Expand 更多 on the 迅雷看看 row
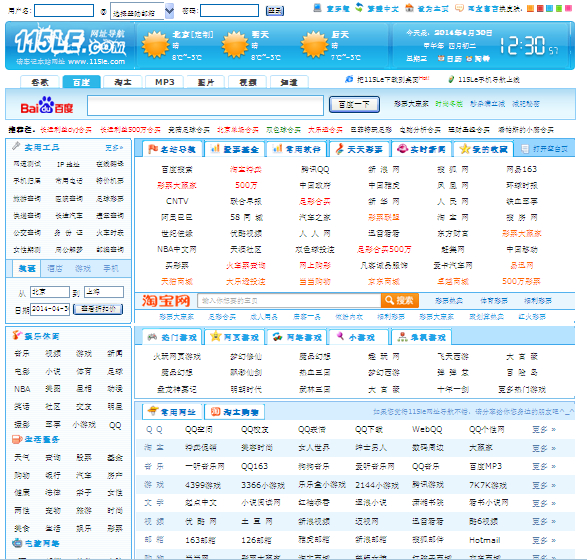Screen dimensions: 587x560 [544, 521]
